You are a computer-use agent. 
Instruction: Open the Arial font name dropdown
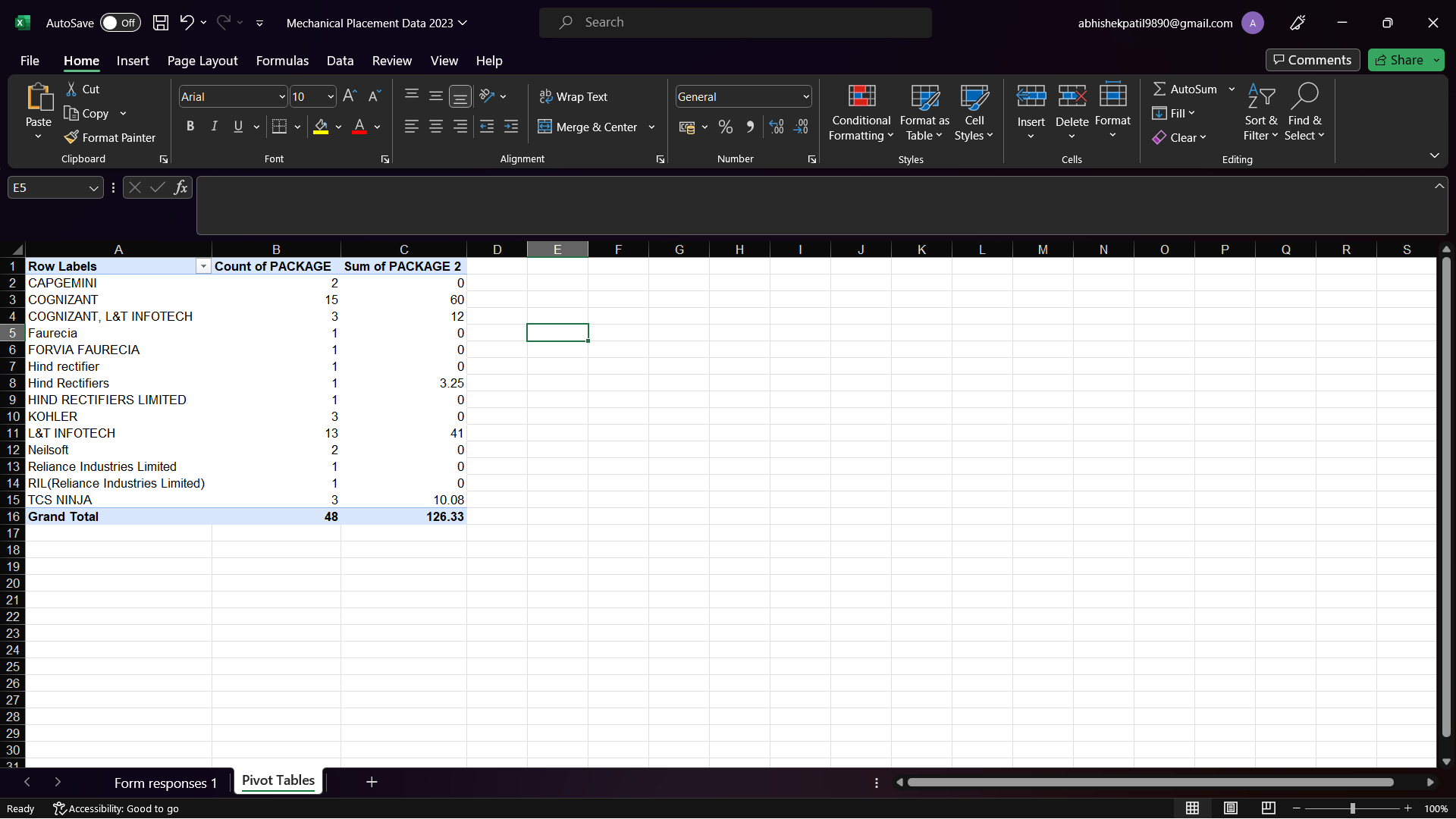282,96
